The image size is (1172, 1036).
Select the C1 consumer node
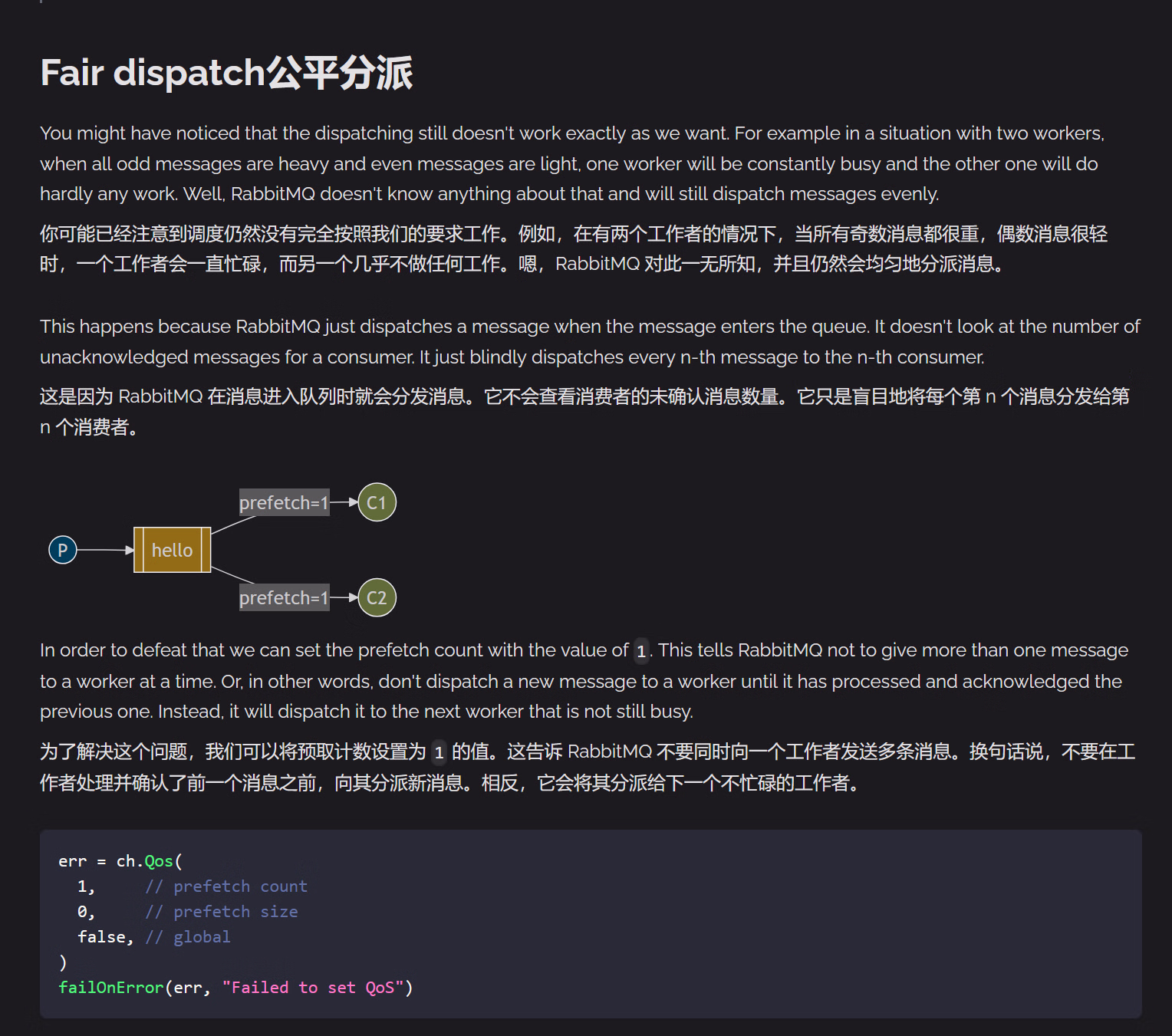[377, 502]
